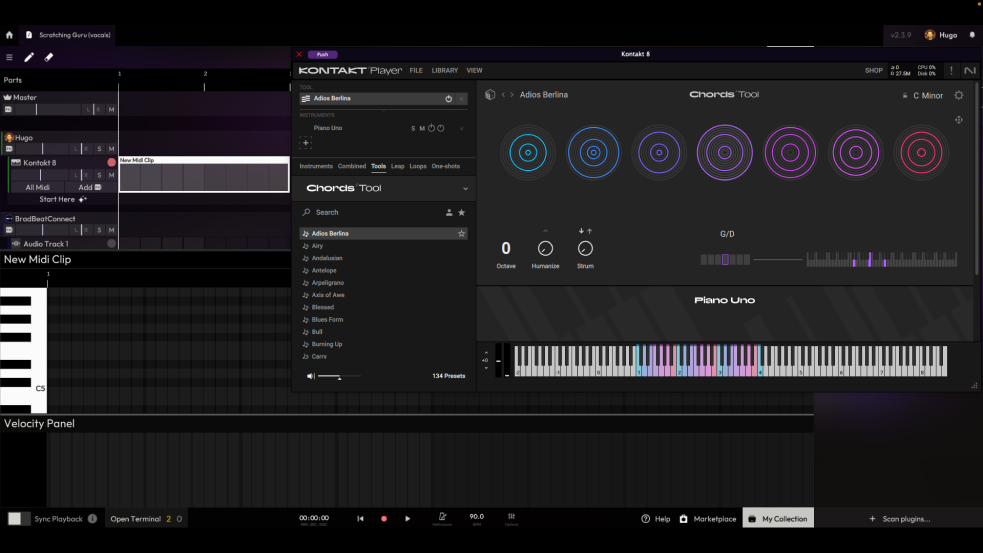This screenshot has width=983, height=553.
Task: Open the All Midi input selector
Action: [38, 187]
